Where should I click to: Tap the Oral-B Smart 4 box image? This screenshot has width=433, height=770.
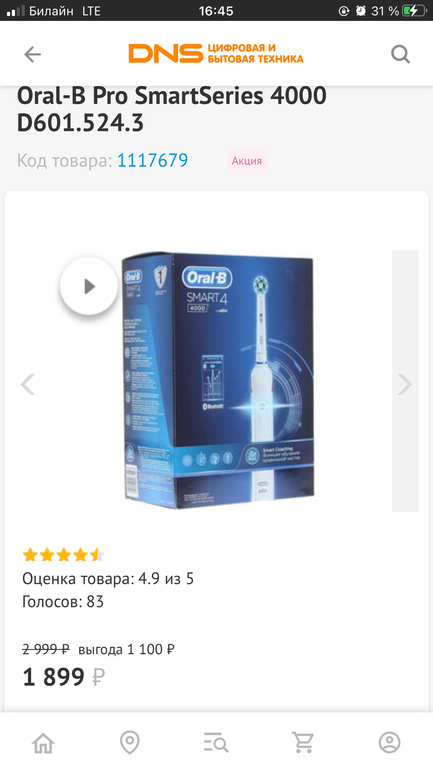pos(217,381)
